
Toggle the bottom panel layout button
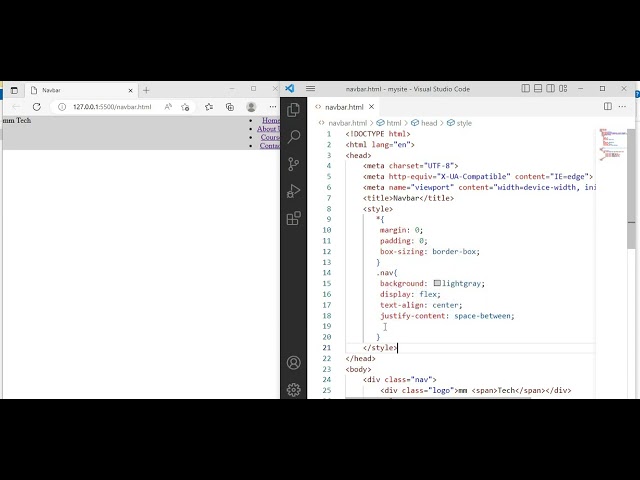(x=538, y=89)
